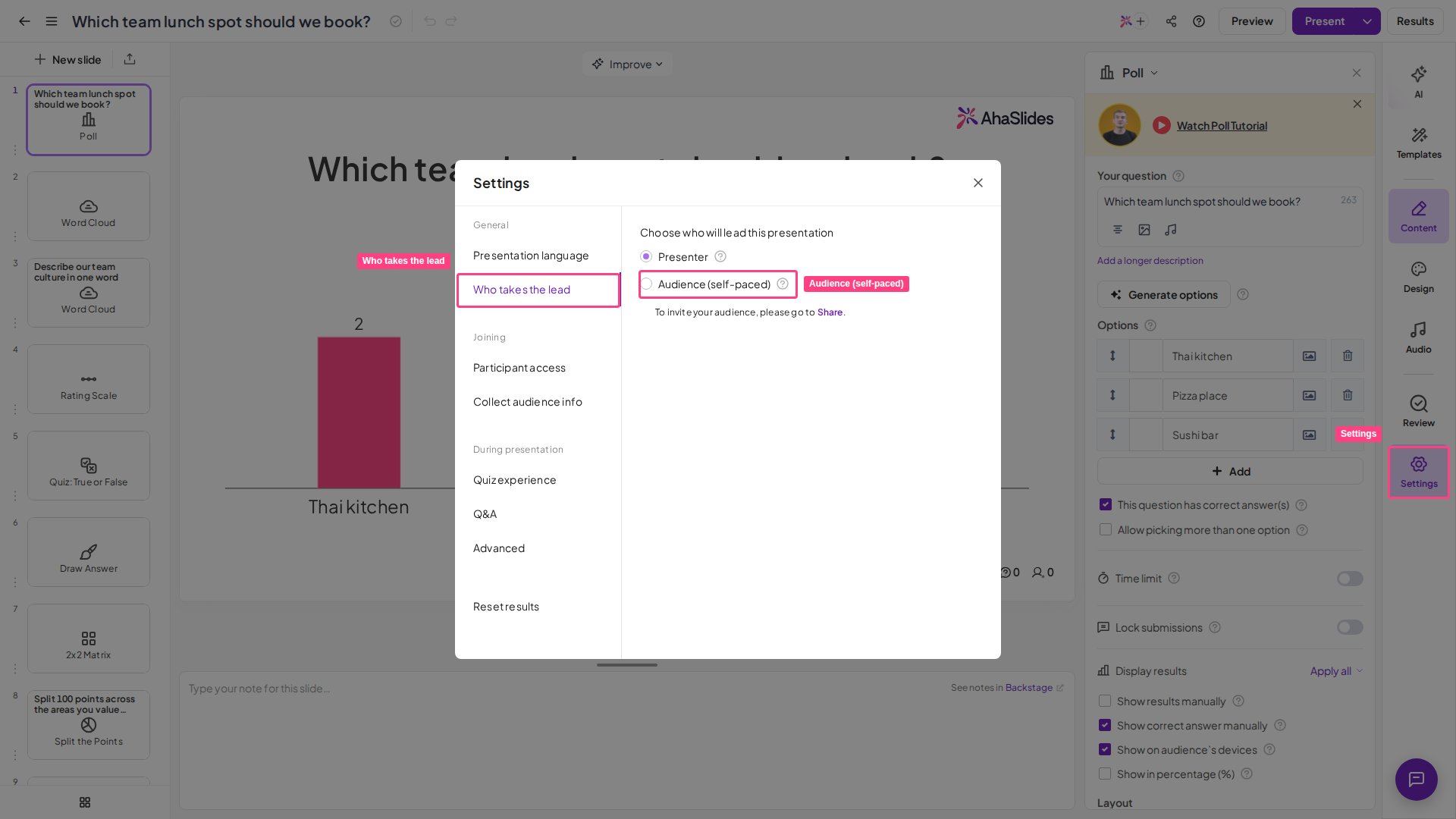Image resolution: width=1456 pixels, height=819 pixels.
Task: Click the Generate options button
Action: click(1164, 295)
